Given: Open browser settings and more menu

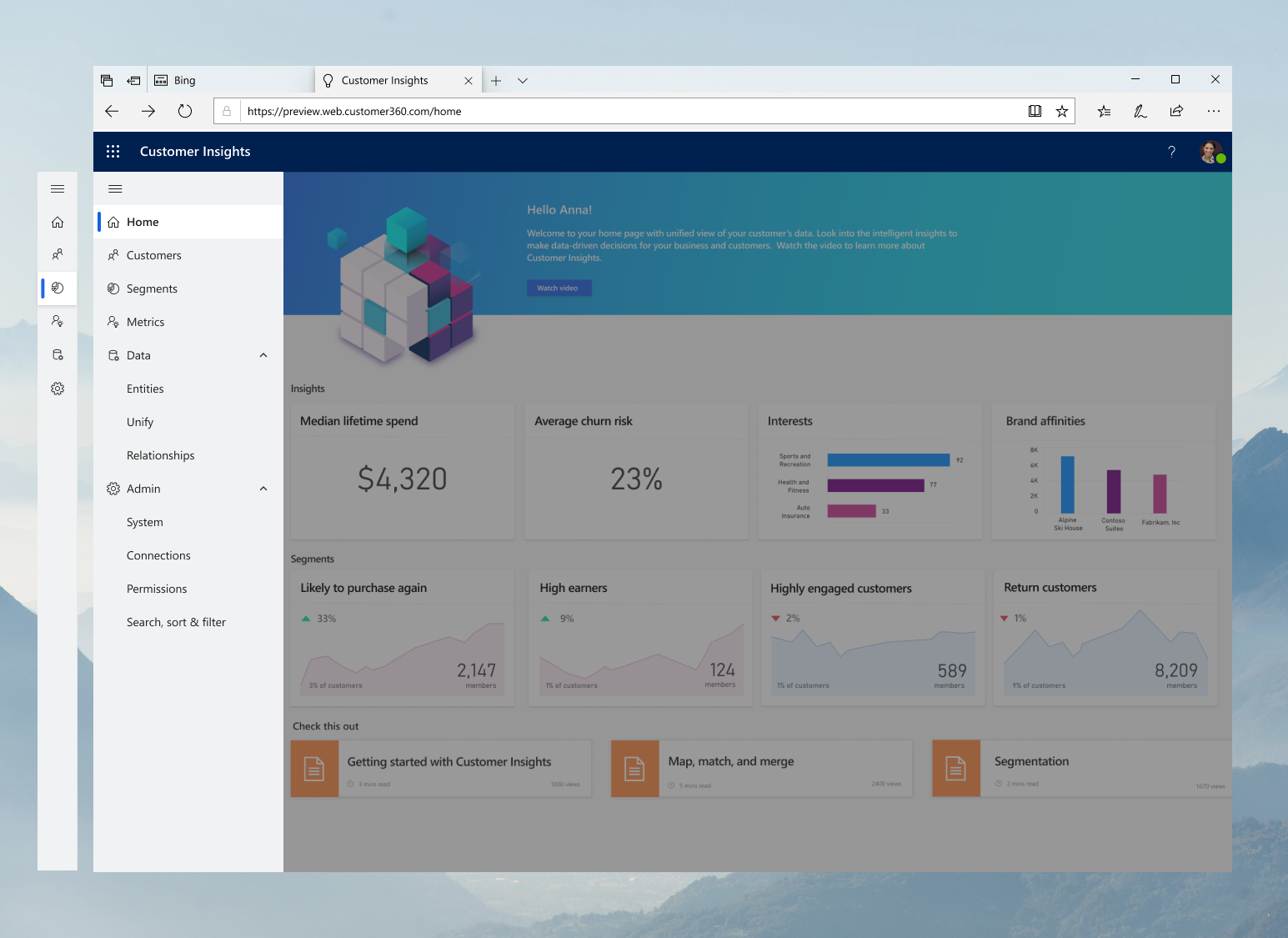Looking at the screenshot, I should tap(1214, 111).
